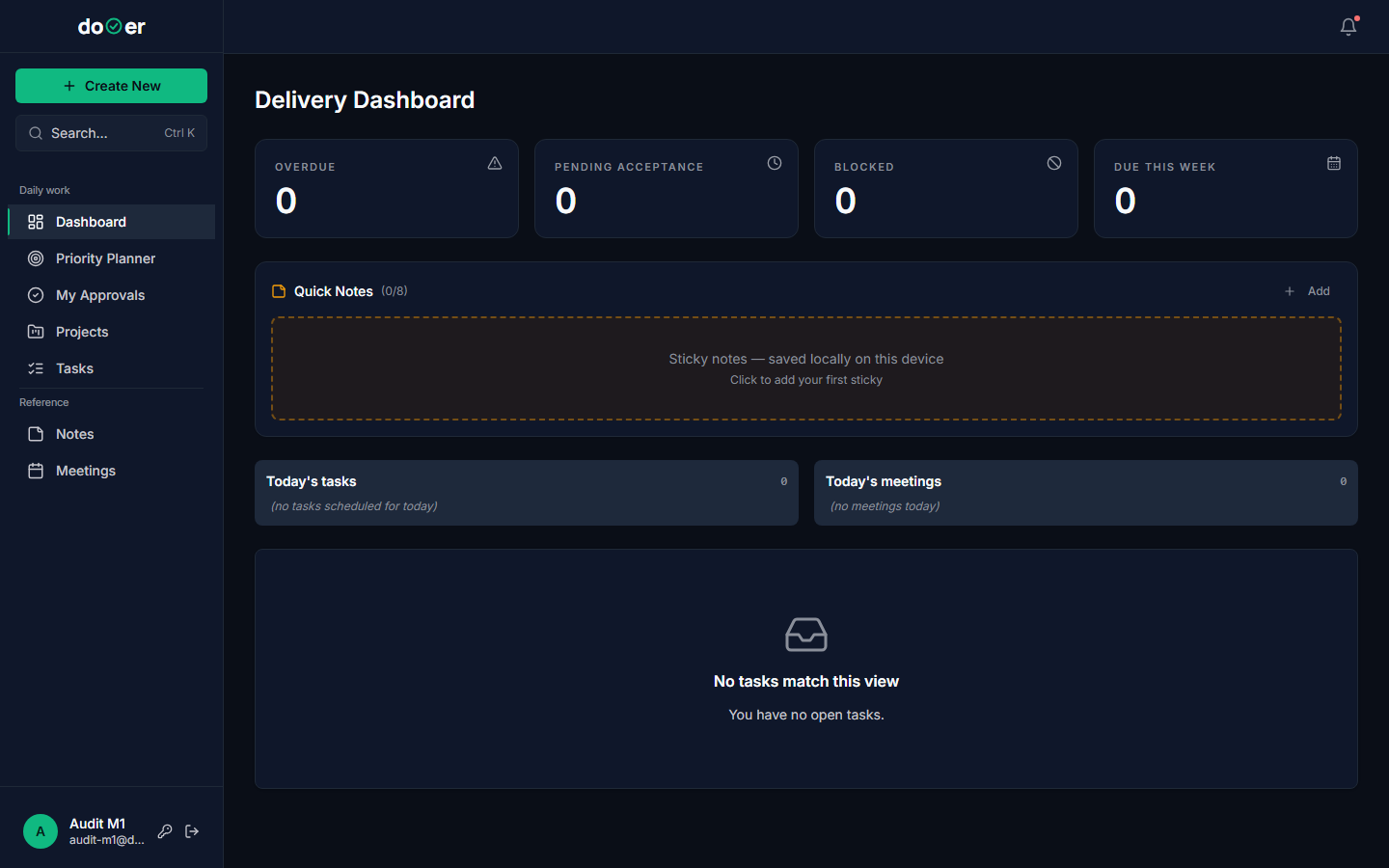Click the sign-out arrow icon

point(192,831)
